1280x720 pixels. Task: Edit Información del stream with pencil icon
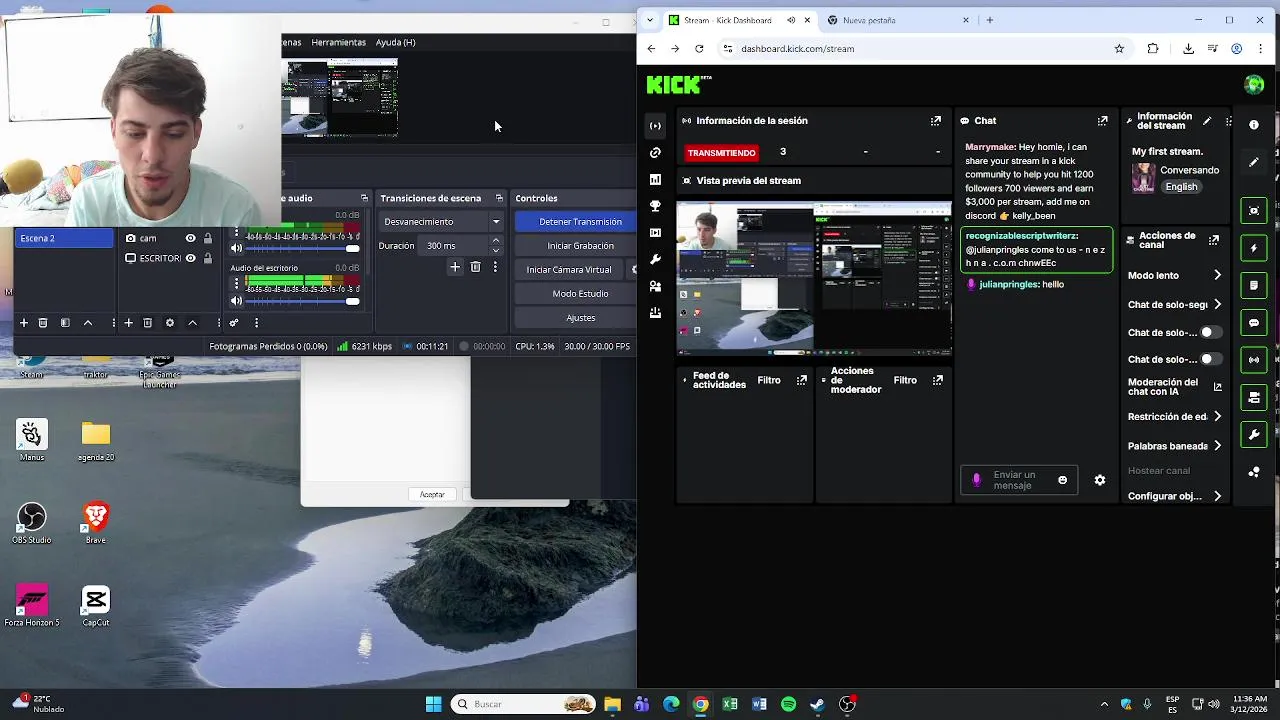1207,121
